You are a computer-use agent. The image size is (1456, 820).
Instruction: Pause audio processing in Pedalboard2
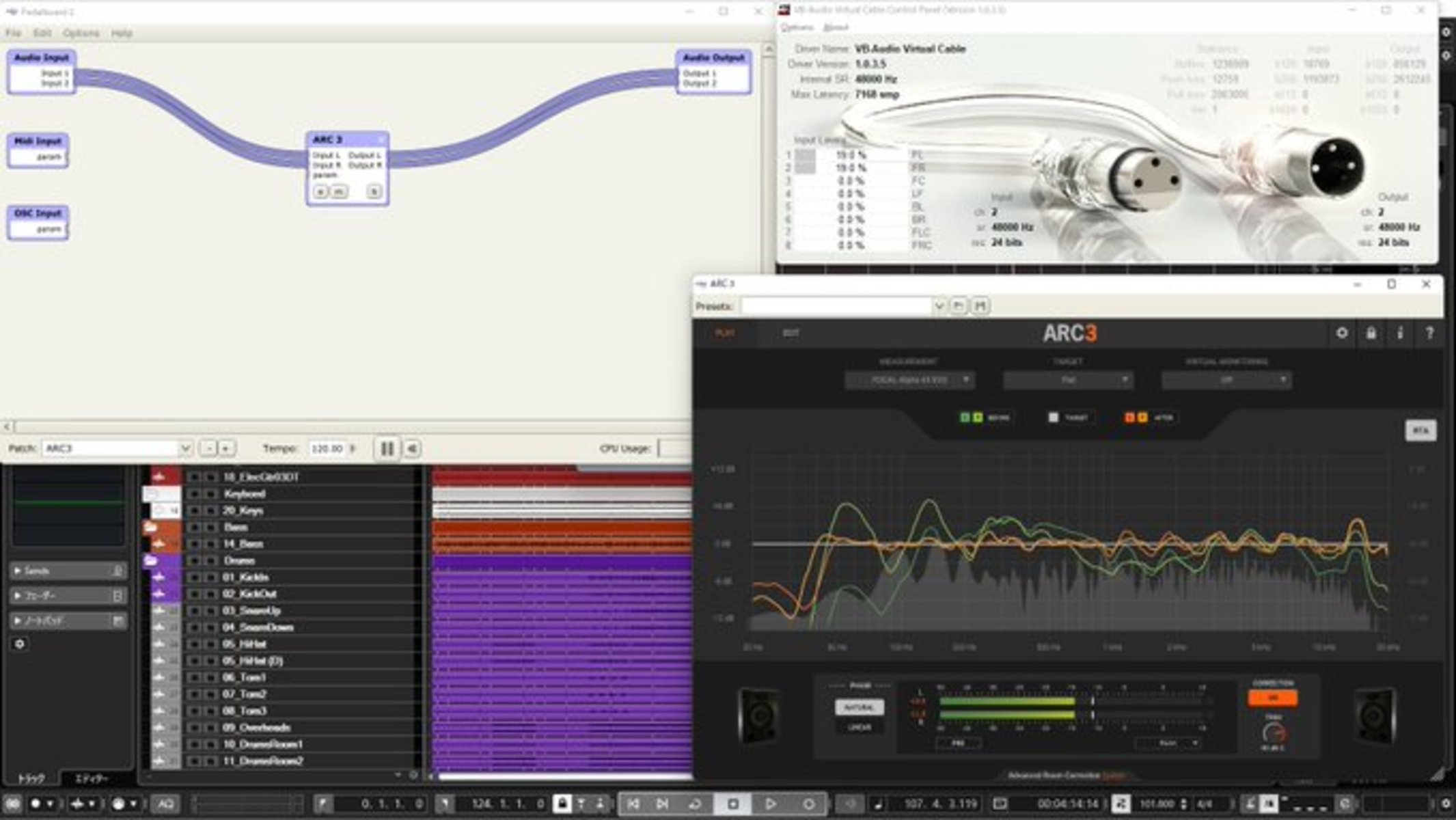pyautogui.click(x=387, y=448)
